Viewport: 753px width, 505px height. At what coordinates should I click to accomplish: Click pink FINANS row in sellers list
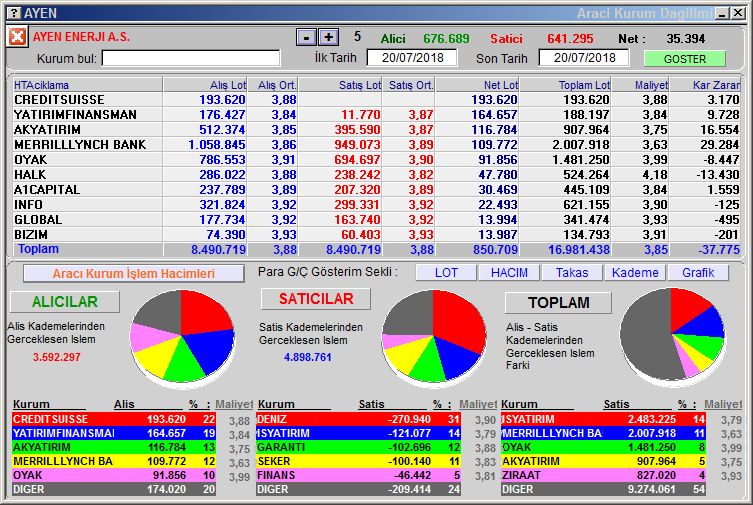(358, 475)
